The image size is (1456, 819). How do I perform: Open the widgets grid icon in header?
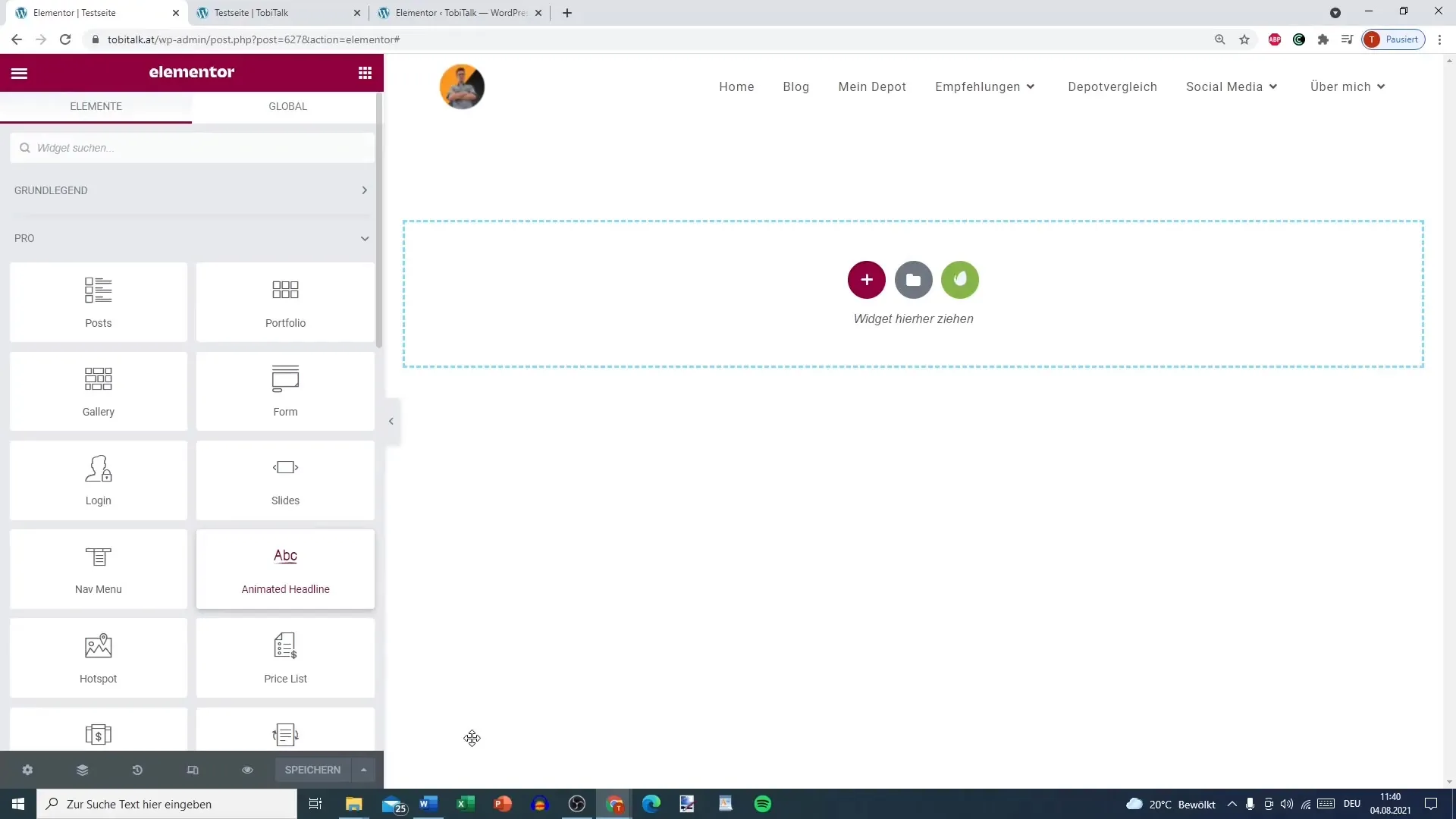point(365,73)
